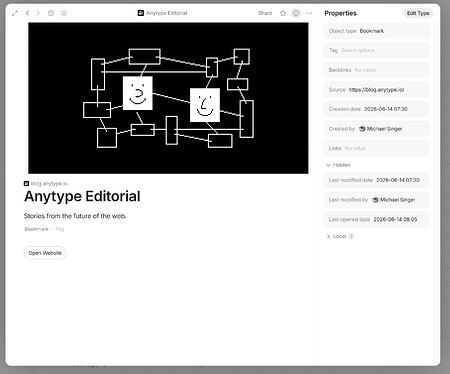
Task: Open the three-dots more menu
Action: pos(309,13)
